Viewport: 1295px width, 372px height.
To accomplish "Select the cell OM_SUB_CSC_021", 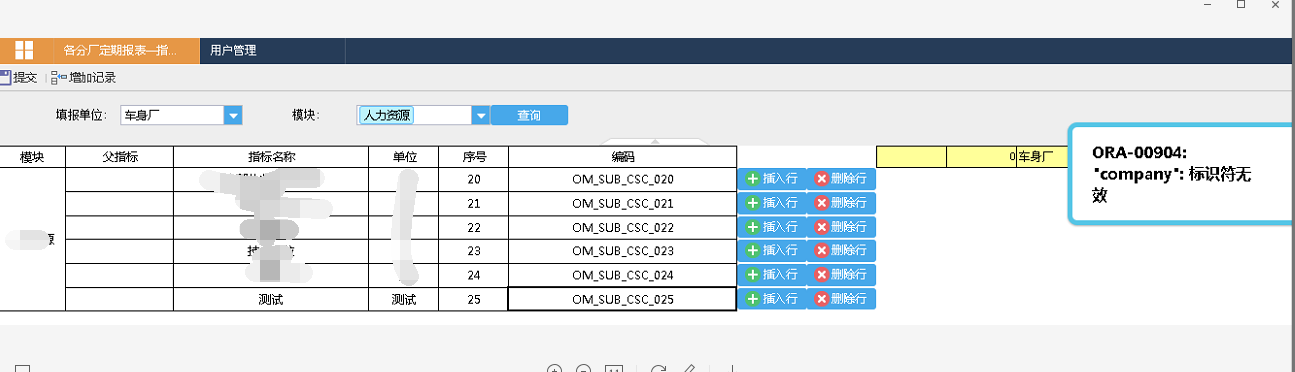I will coord(622,203).
